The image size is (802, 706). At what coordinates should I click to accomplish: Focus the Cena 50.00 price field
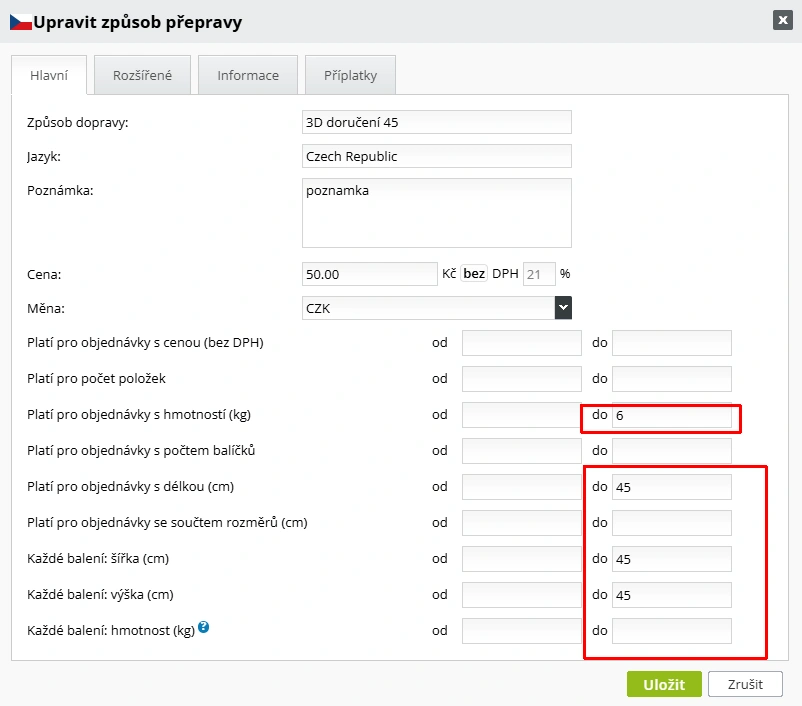pos(370,274)
